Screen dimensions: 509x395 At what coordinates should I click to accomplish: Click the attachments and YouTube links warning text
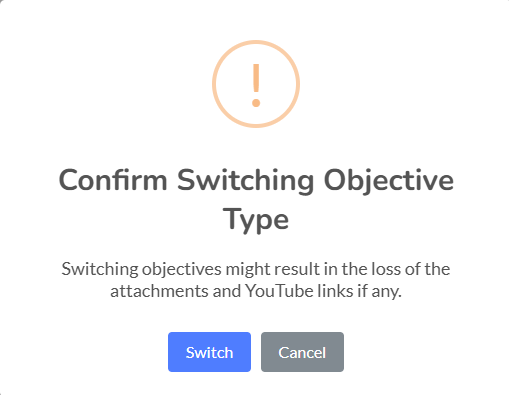tap(256, 280)
